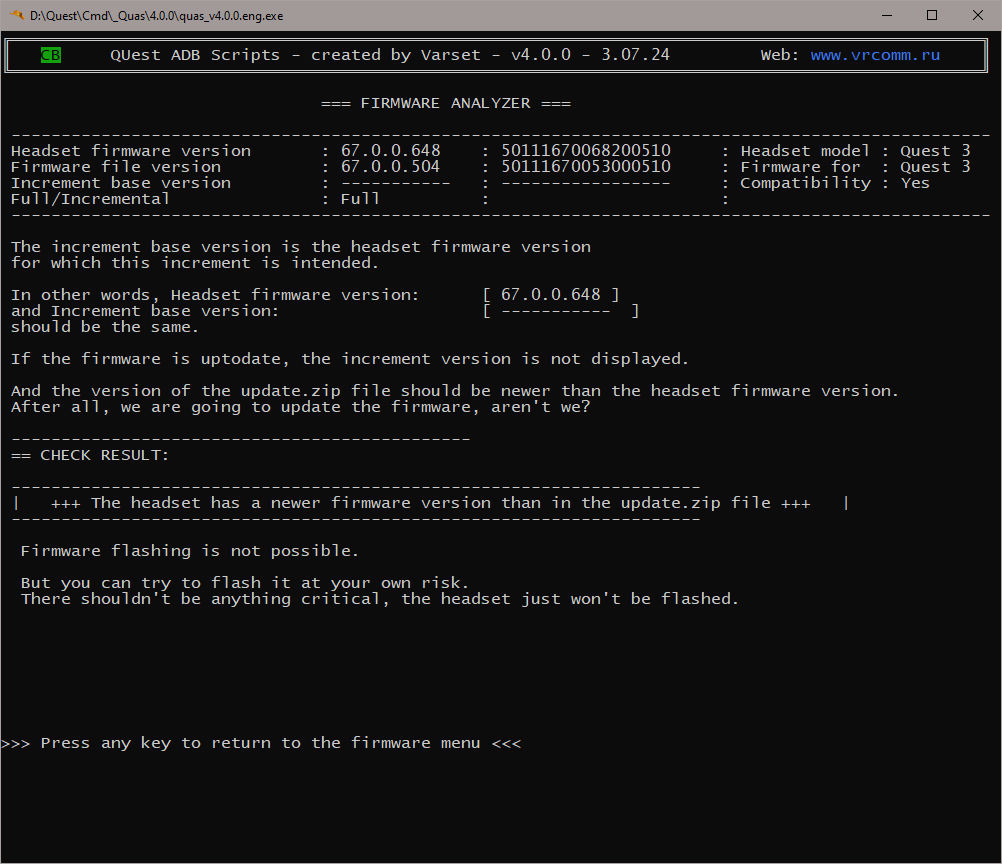Click the Headset model Quest 3 value

[x=935, y=151]
